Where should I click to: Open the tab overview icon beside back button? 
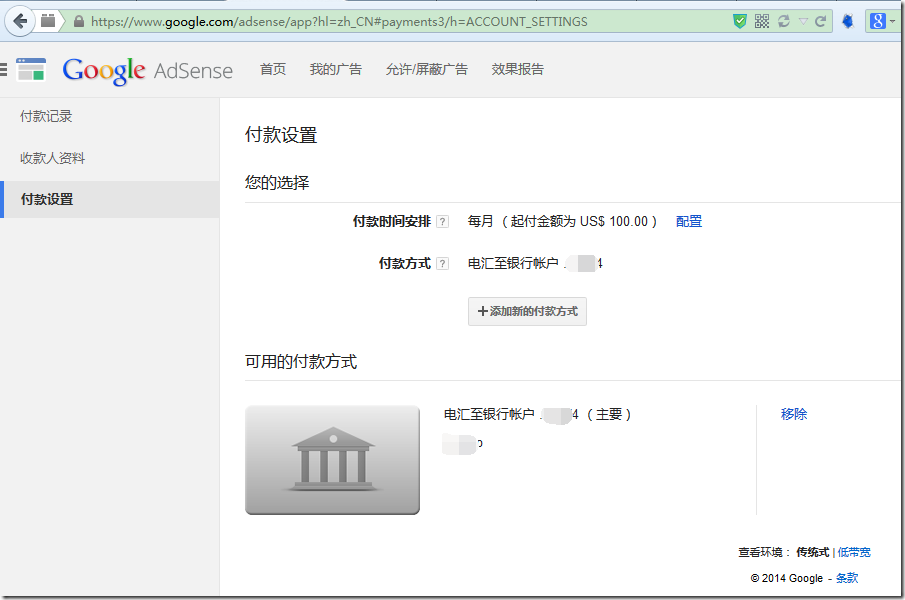[48, 21]
